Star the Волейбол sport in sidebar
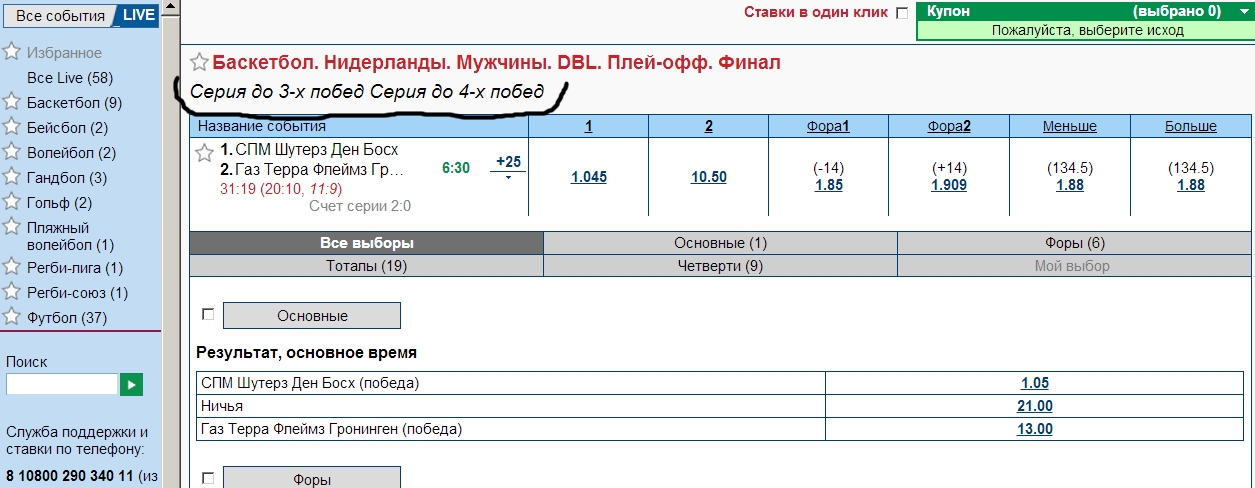Image resolution: width=1255 pixels, height=488 pixels. point(11,152)
